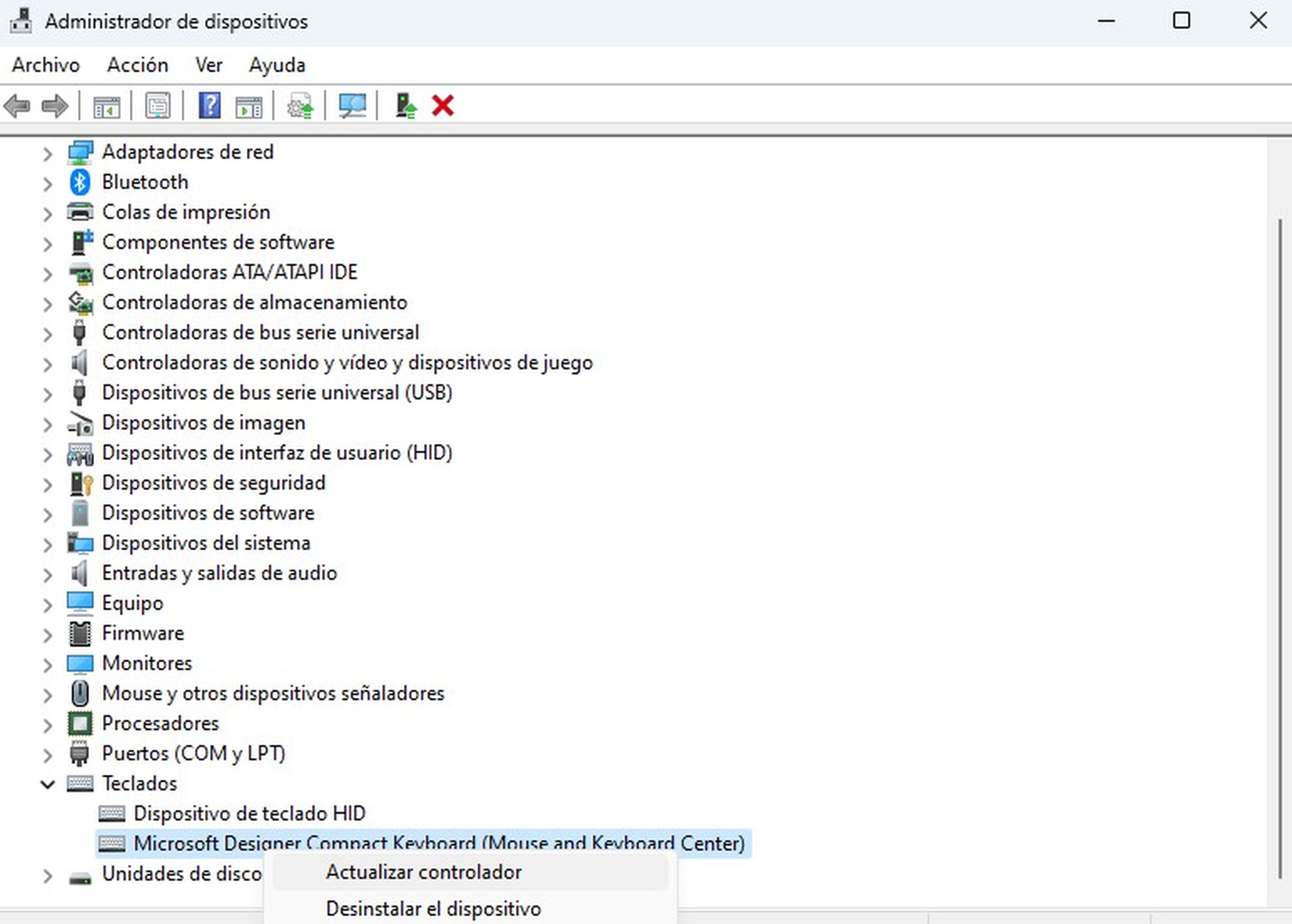Open the Acción menu
This screenshot has height=924, width=1292.
tap(137, 65)
